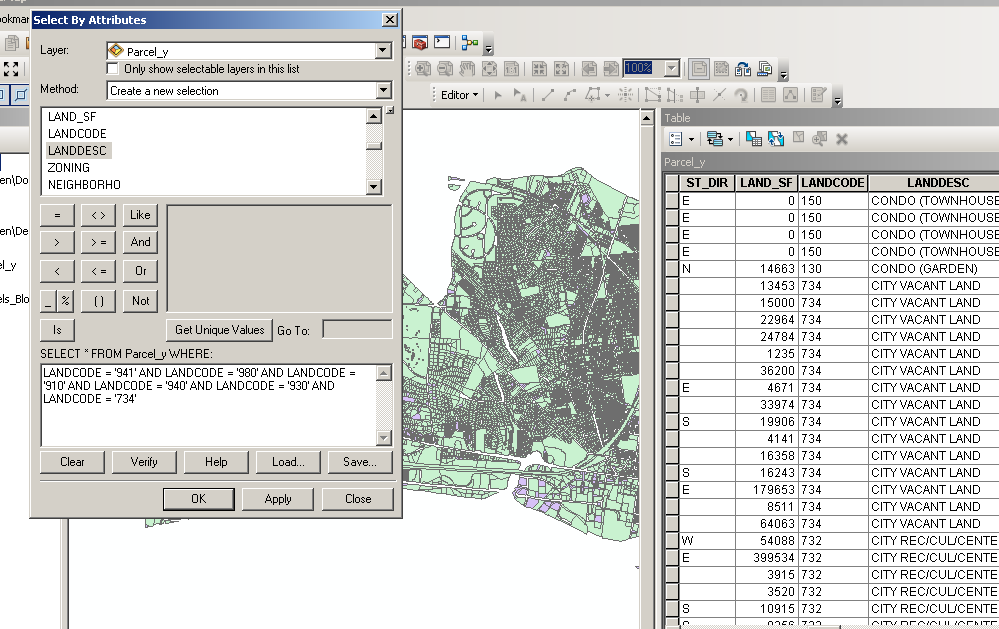The image size is (999, 629).
Task: Click the field list scrollbar down arrow
Action: pyautogui.click(x=374, y=186)
